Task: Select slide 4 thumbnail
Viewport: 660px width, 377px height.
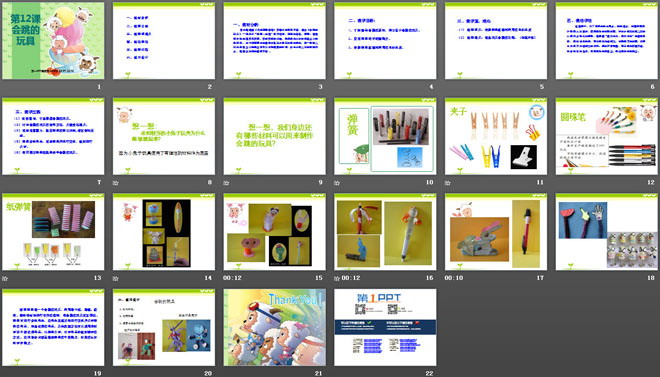Action: pyautogui.click(x=385, y=41)
